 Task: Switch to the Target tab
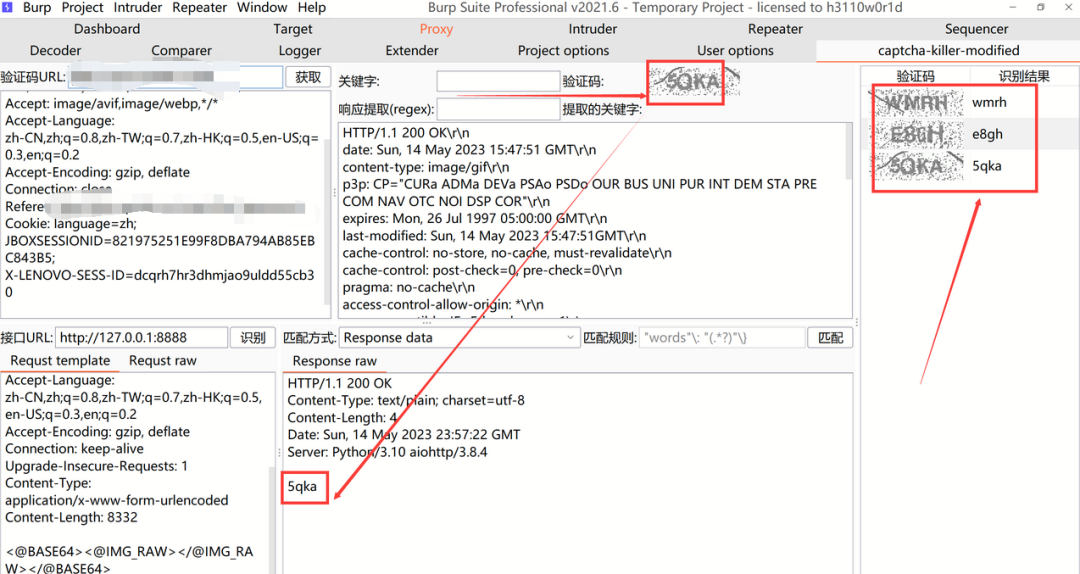(x=293, y=29)
